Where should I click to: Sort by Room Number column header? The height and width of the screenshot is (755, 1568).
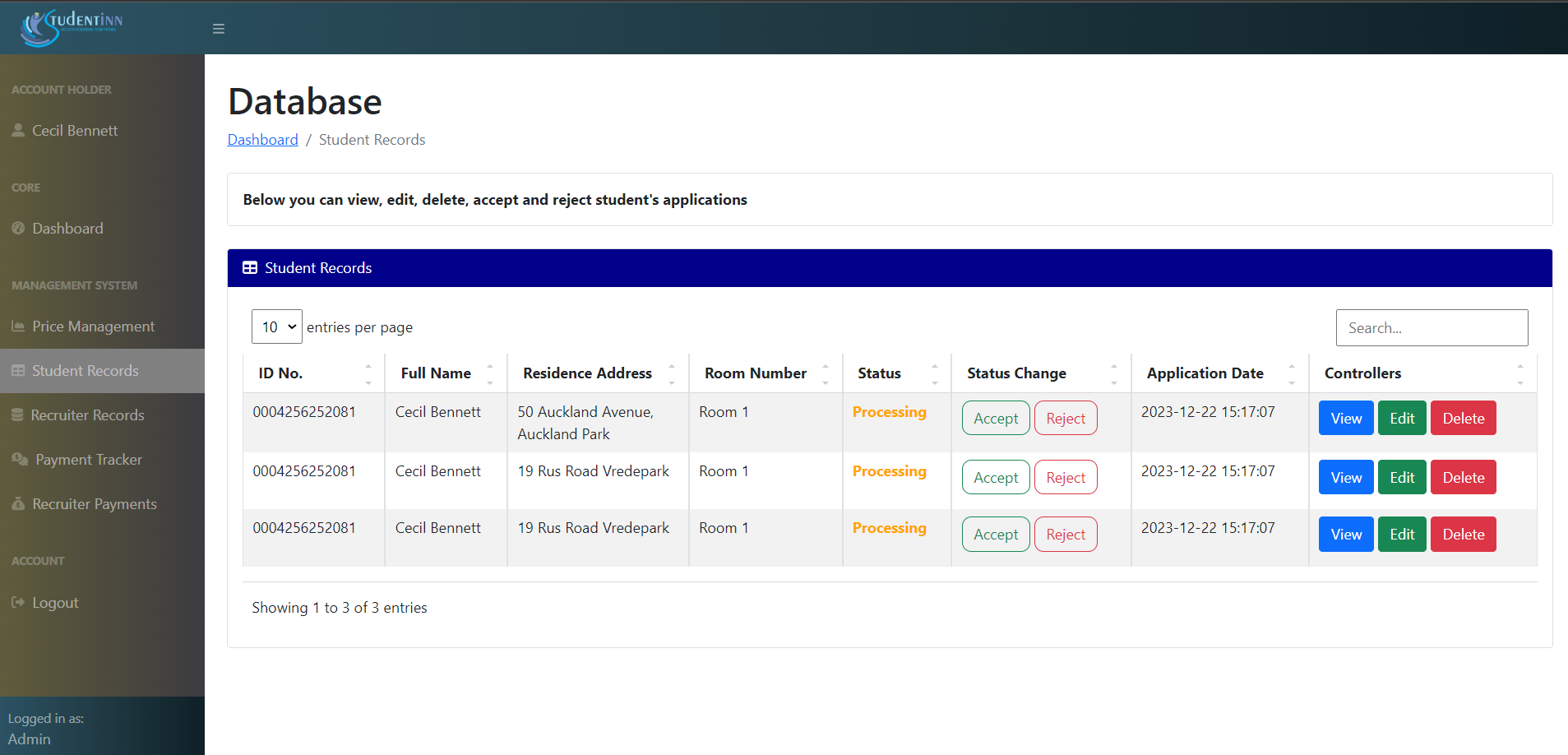[x=765, y=373]
